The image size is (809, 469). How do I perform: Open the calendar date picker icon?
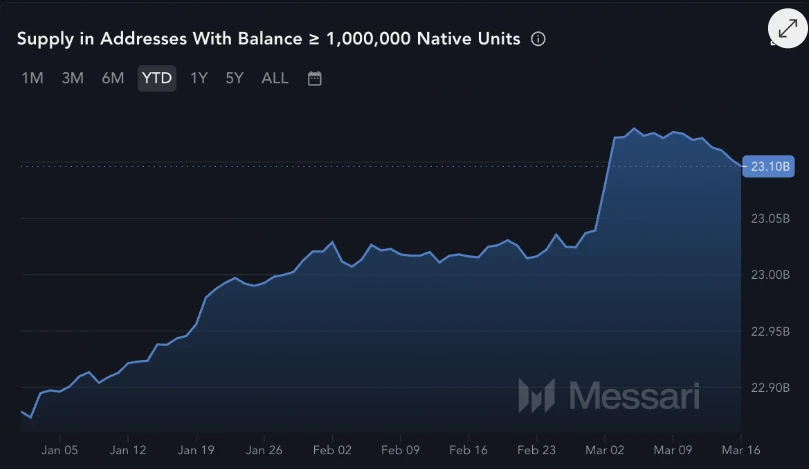(314, 78)
